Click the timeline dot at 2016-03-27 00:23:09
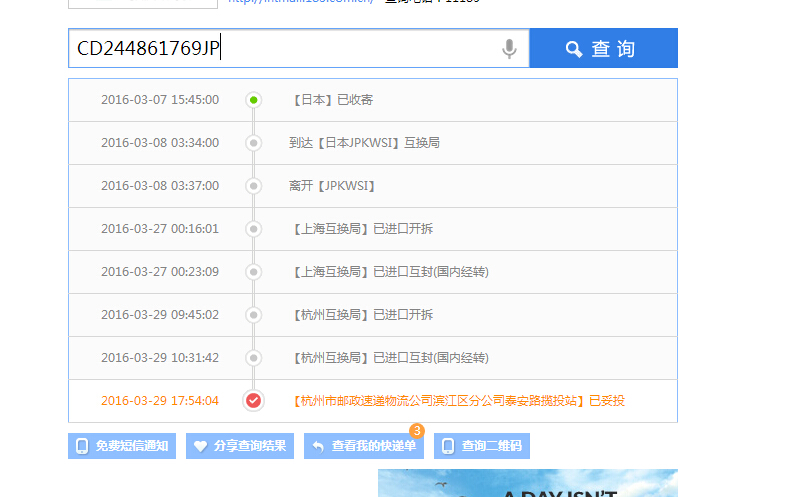Viewport: 811px width, 497px height. pos(253,272)
